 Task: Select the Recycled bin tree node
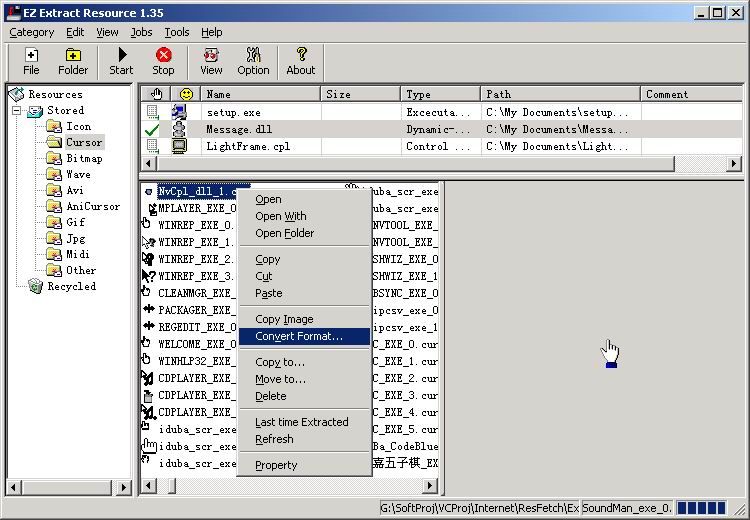(71, 287)
